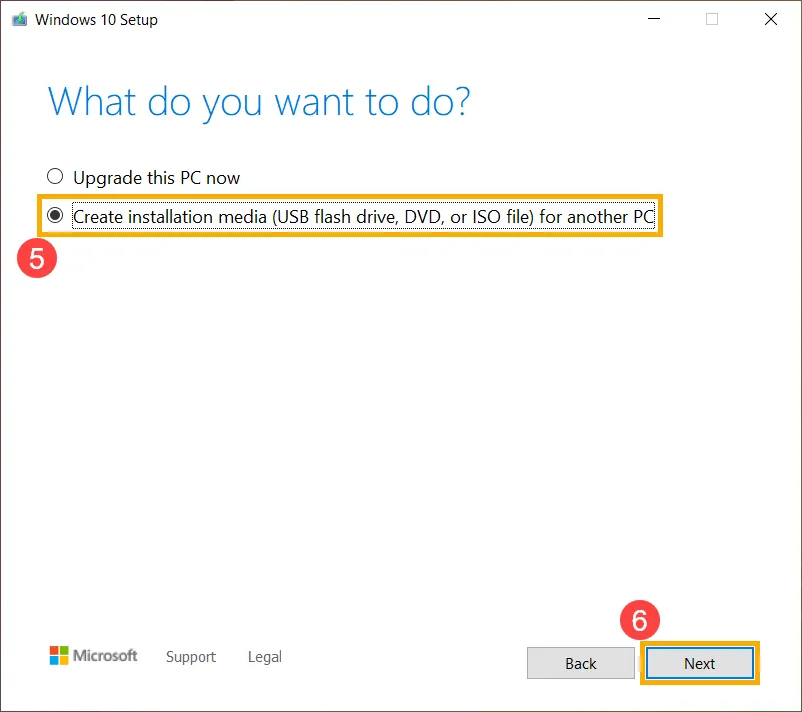The height and width of the screenshot is (712, 802).
Task: Maximize the Setup window
Action: pyautogui.click(x=712, y=19)
